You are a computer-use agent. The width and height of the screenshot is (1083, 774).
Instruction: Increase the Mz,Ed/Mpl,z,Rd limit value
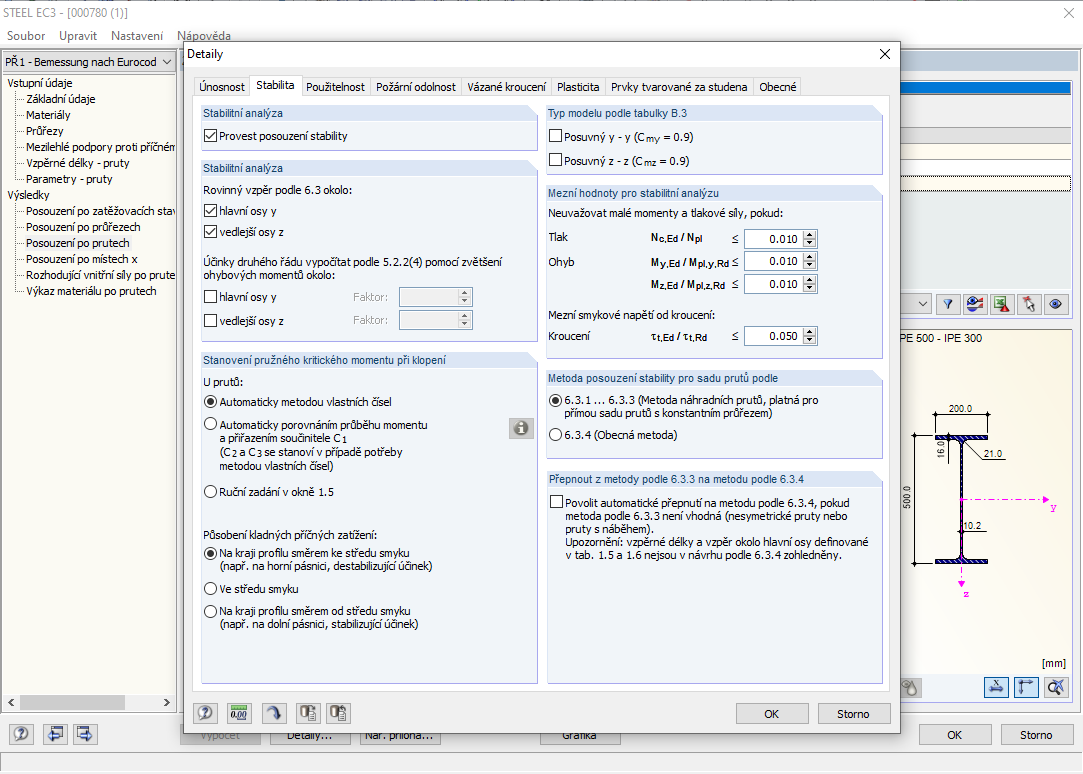810,280
